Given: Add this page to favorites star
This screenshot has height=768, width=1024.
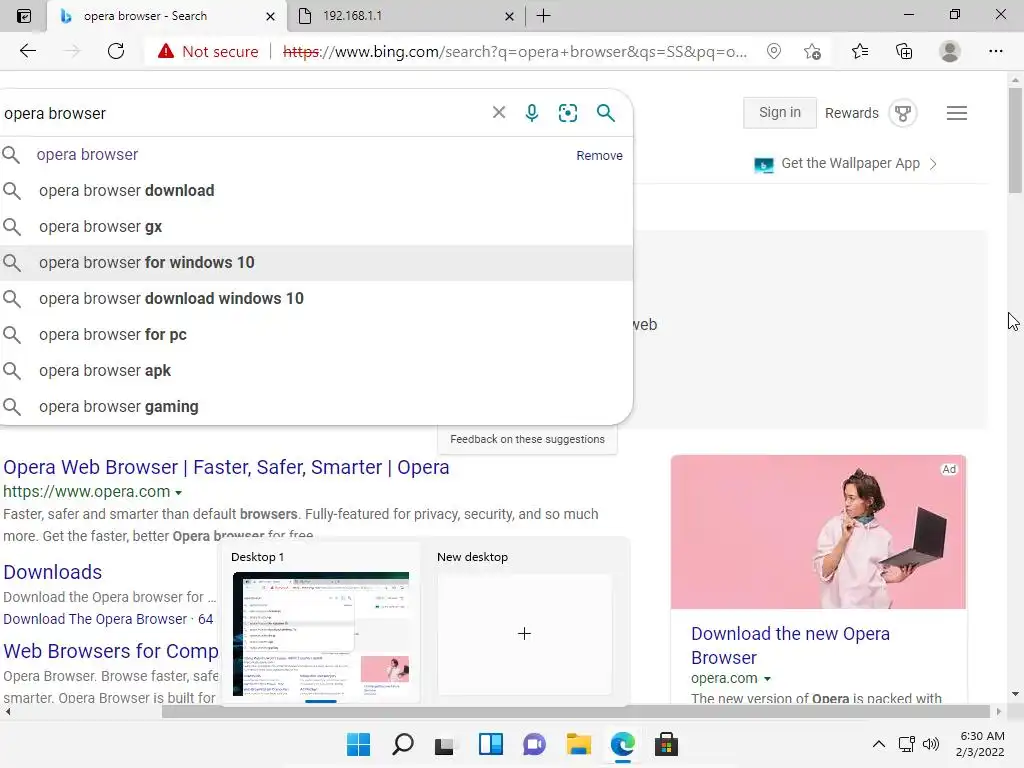Looking at the screenshot, I should pos(812,51).
